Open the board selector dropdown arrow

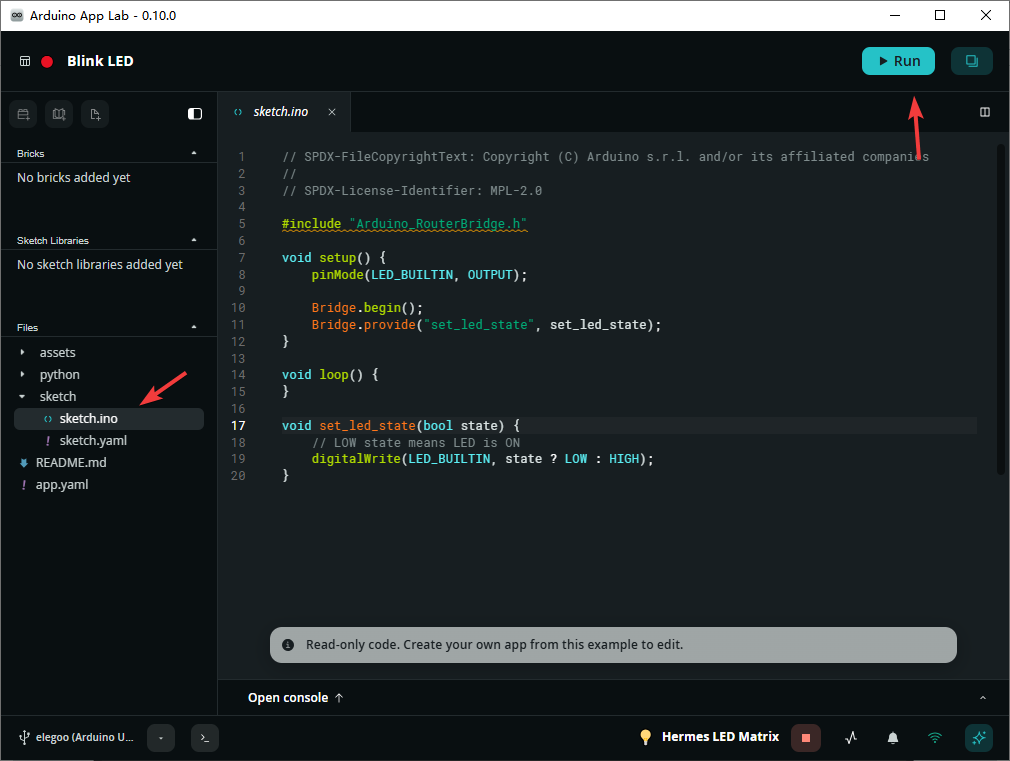coord(161,738)
